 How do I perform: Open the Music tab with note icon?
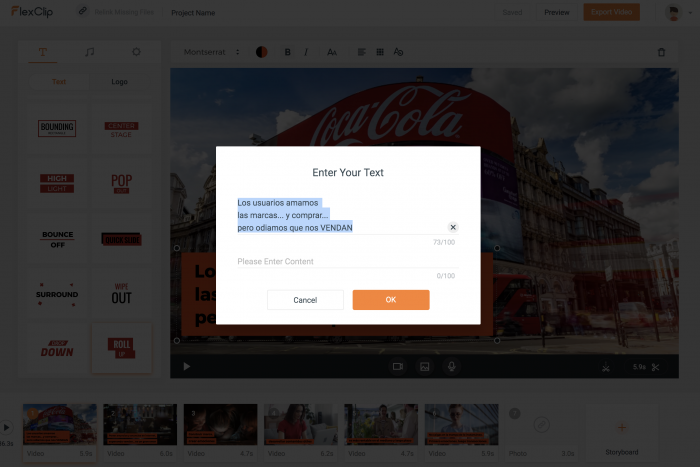(89, 52)
